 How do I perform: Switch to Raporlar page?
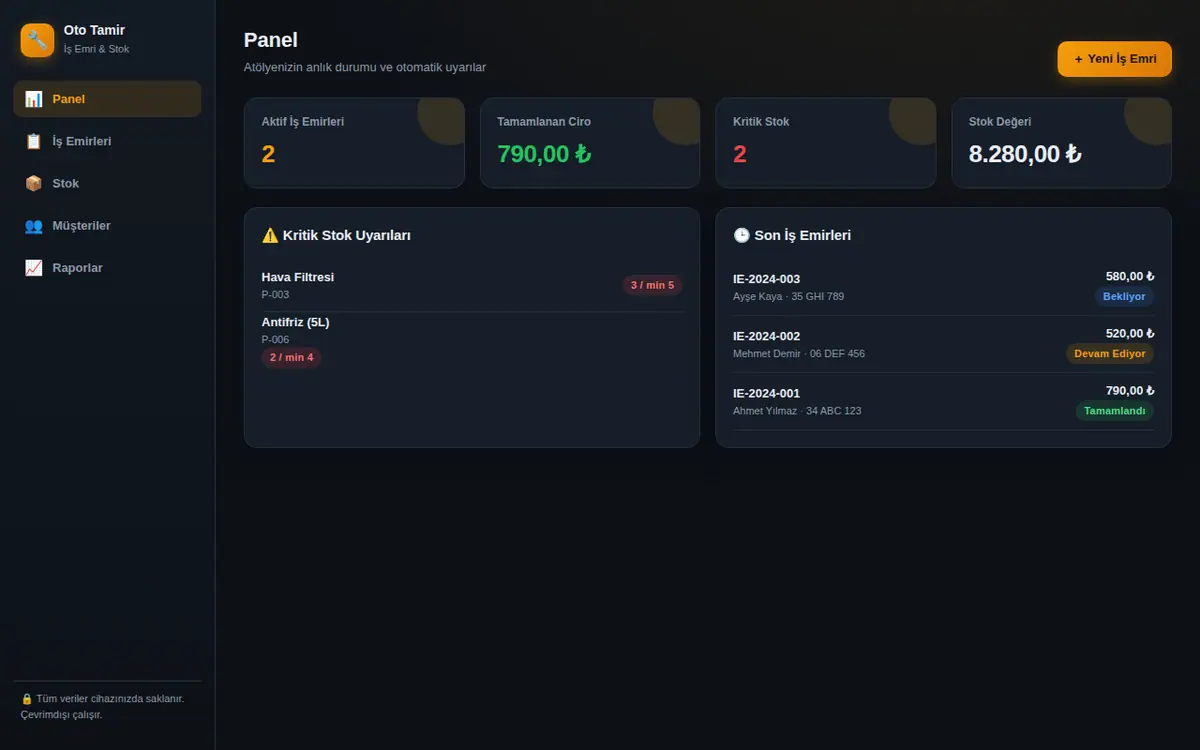coord(107,267)
